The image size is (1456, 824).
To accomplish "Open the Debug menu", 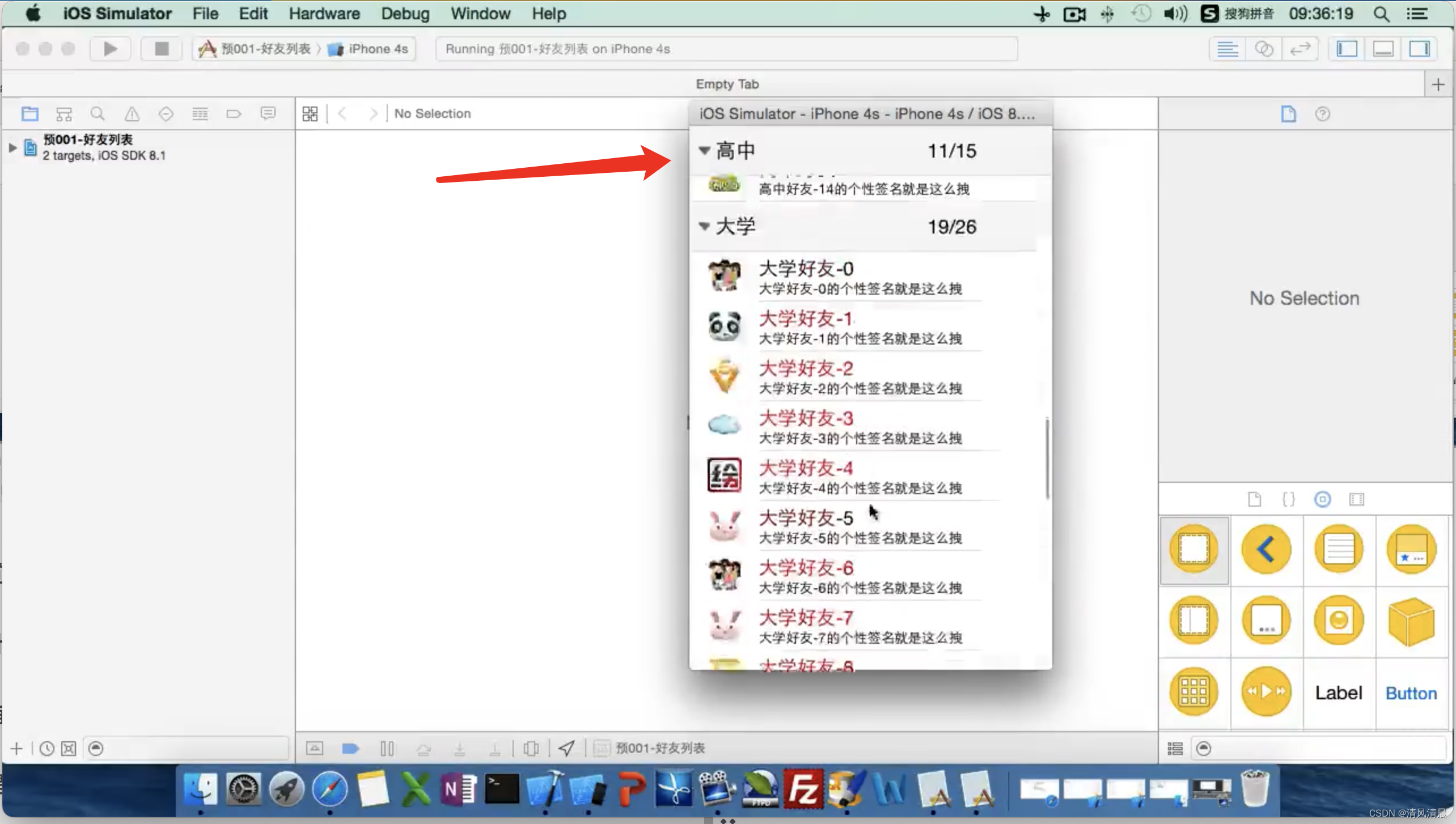I will (x=405, y=14).
